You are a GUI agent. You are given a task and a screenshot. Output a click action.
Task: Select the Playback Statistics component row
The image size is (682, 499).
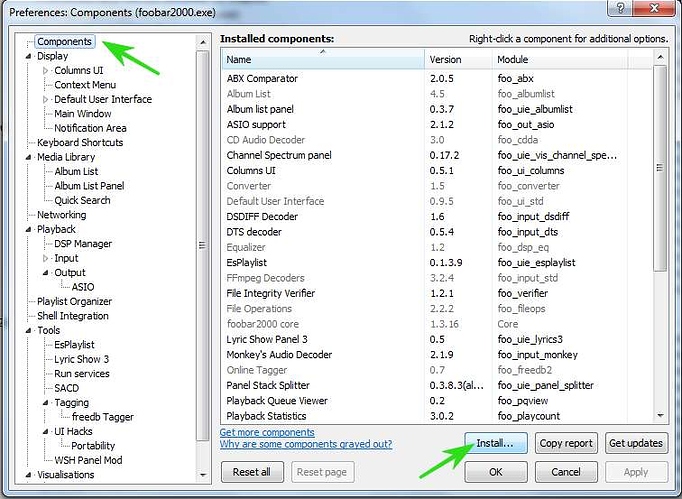437,416
